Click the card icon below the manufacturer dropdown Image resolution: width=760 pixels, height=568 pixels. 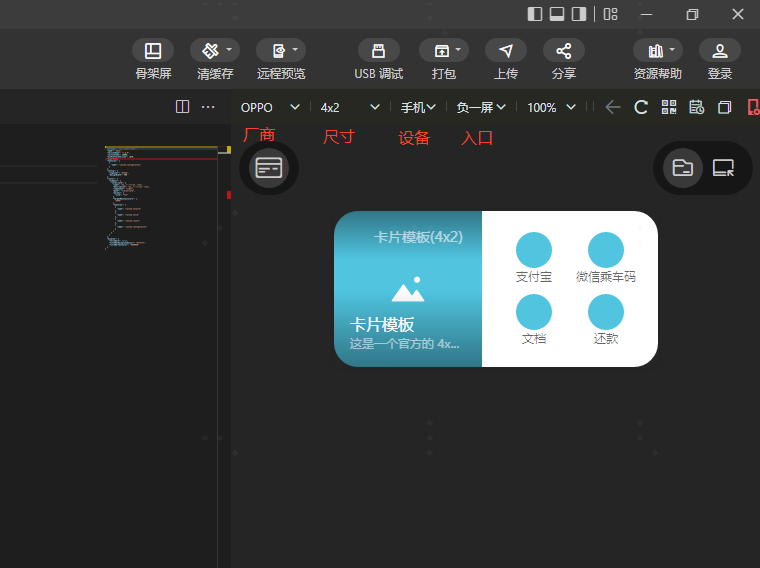tap(268, 168)
